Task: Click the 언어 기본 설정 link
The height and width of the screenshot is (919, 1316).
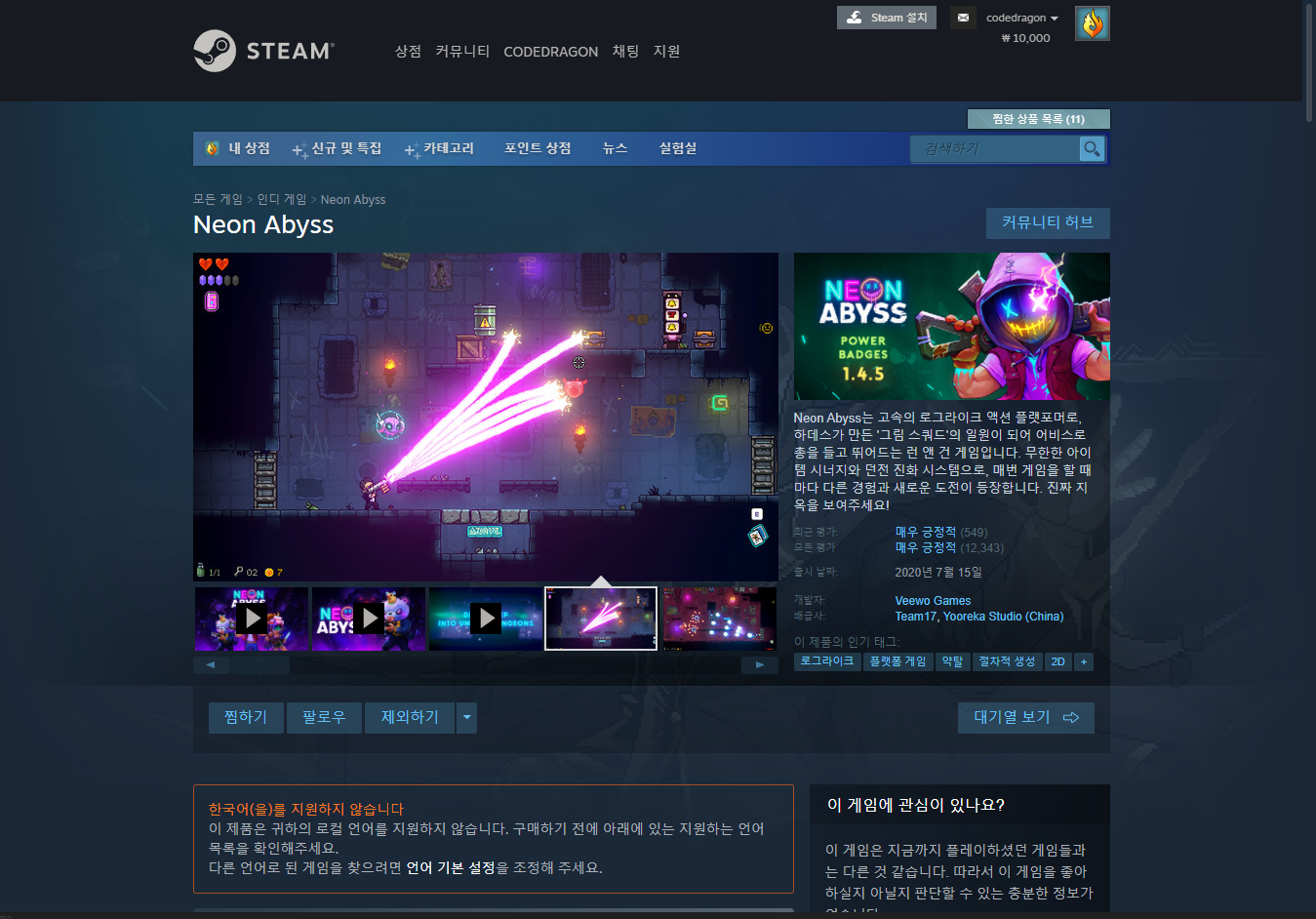Action: [451, 867]
